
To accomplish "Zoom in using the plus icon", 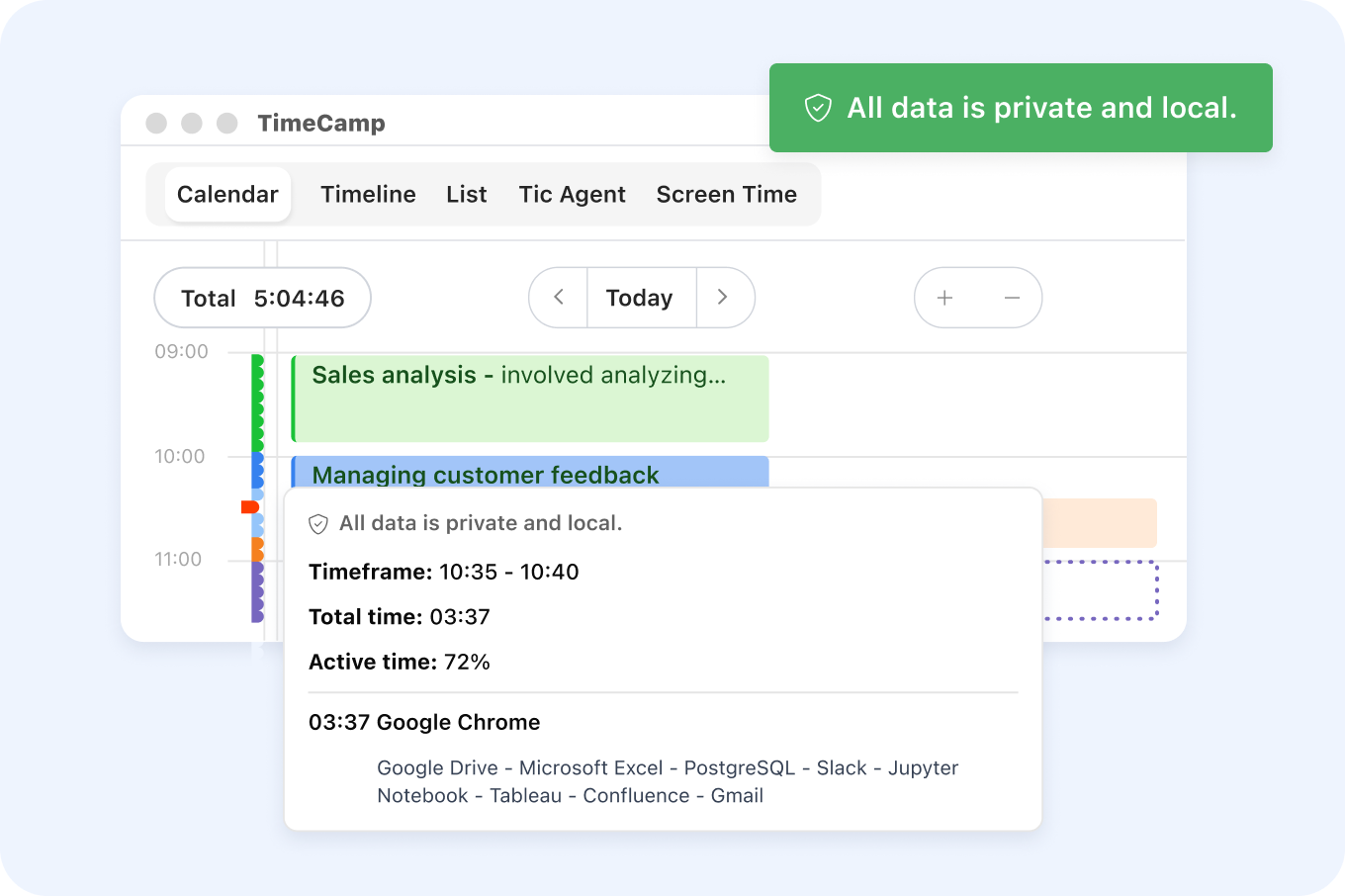I will click(944, 298).
